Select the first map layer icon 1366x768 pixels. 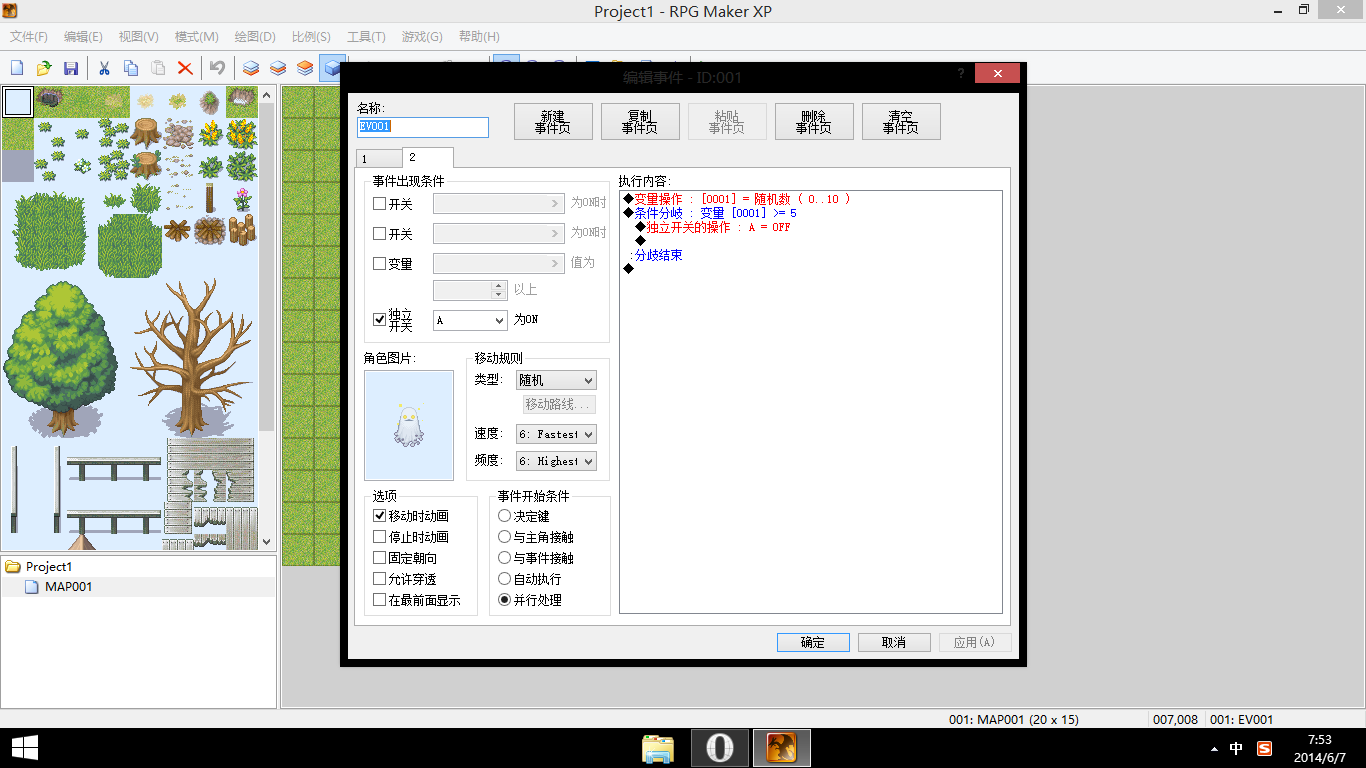pyautogui.click(x=251, y=68)
